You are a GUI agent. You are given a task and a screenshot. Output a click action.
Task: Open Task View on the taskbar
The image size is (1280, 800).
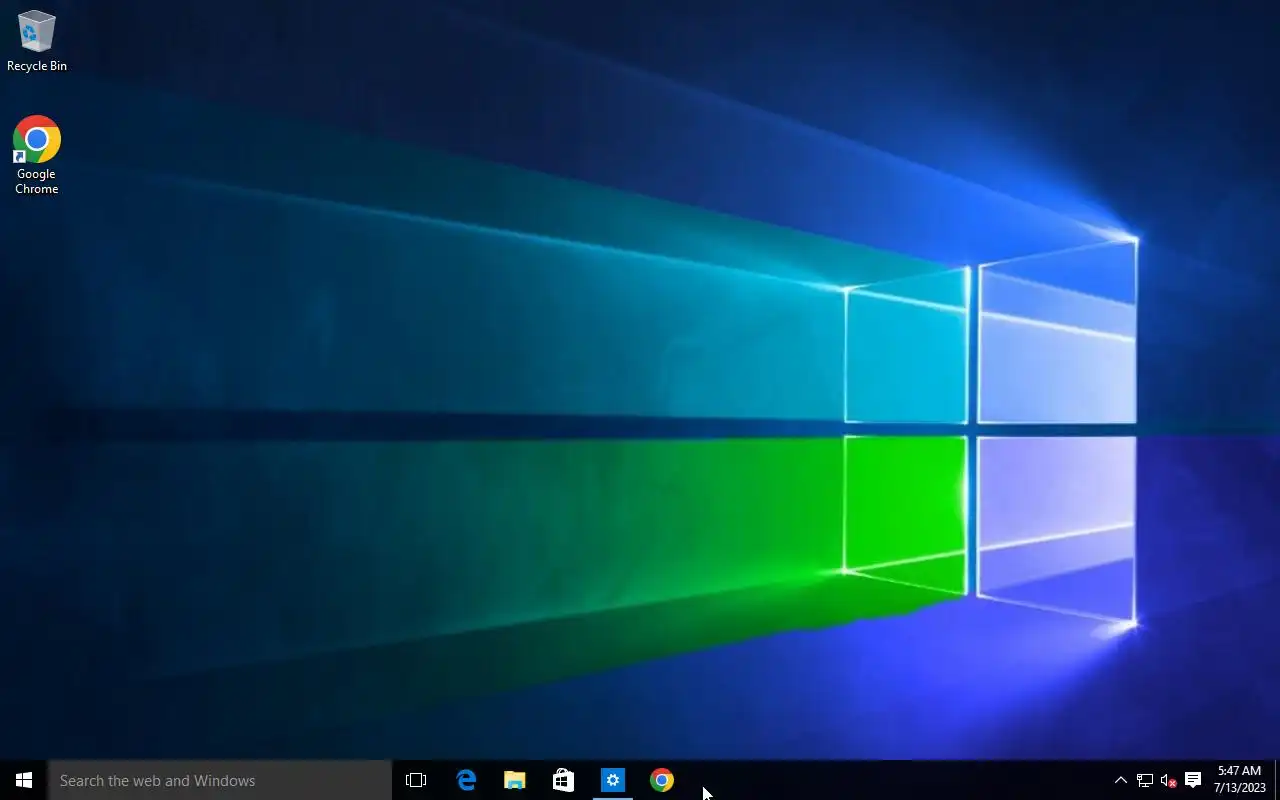(x=416, y=780)
